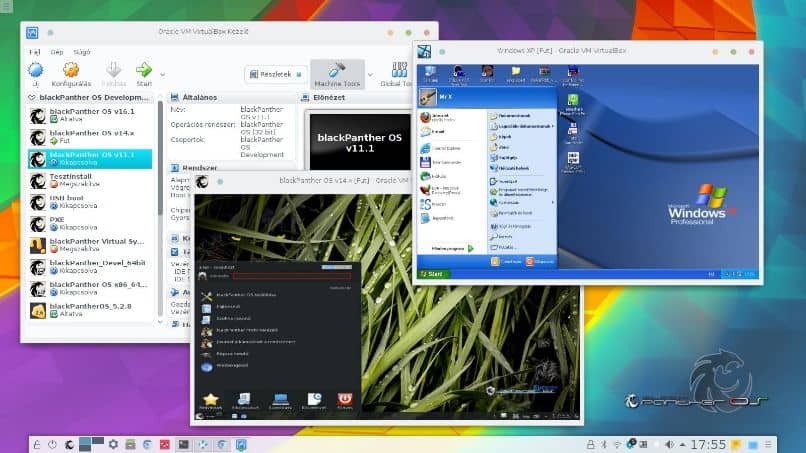This screenshot has height=453, width=806.
Task: Click the green Start arrow in VirtualBox toolbar
Action: coord(144,69)
